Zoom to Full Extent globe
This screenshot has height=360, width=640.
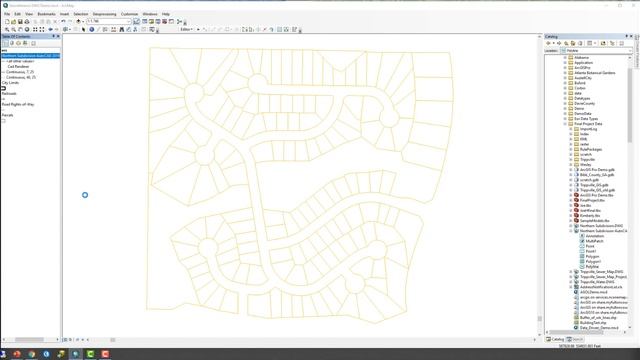(27, 30)
